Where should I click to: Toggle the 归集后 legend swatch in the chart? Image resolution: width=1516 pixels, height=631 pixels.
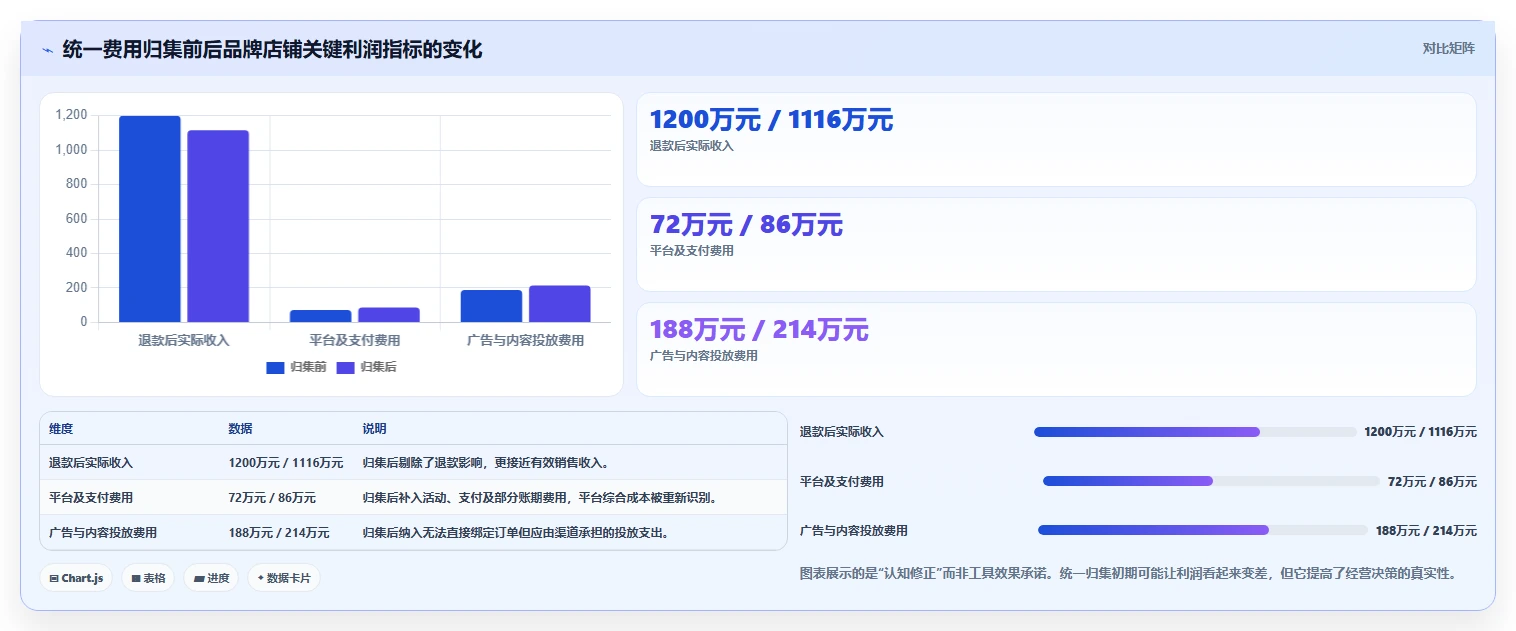pos(345,367)
